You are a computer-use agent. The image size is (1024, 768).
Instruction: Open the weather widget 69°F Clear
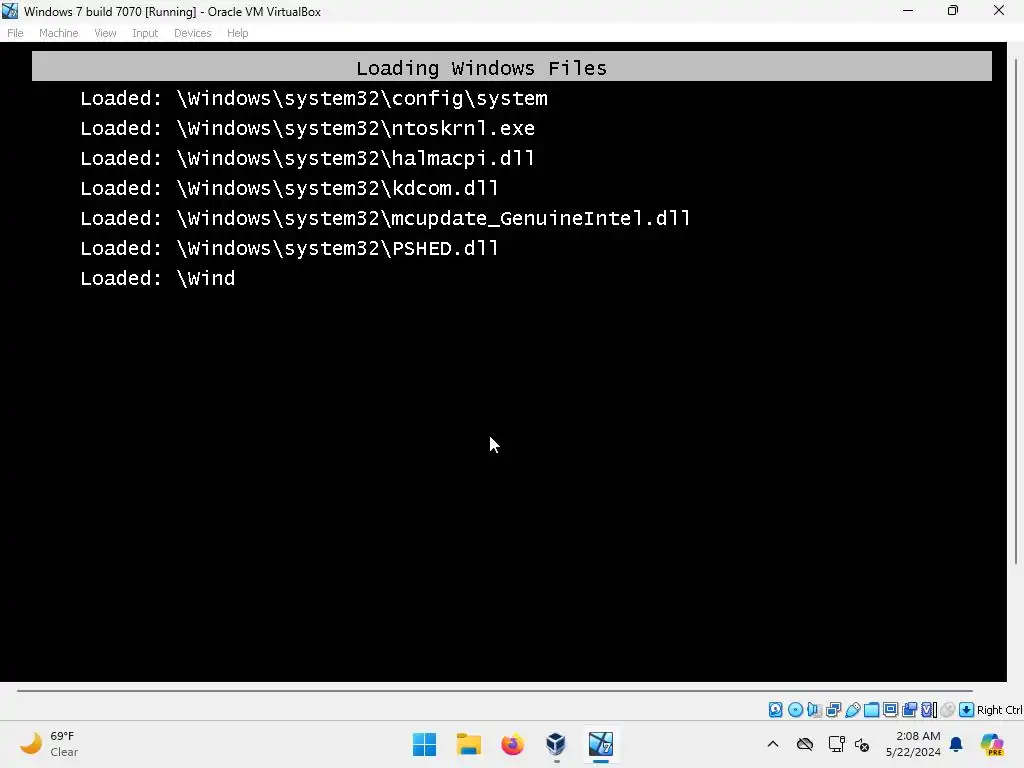[x=49, y=744]
